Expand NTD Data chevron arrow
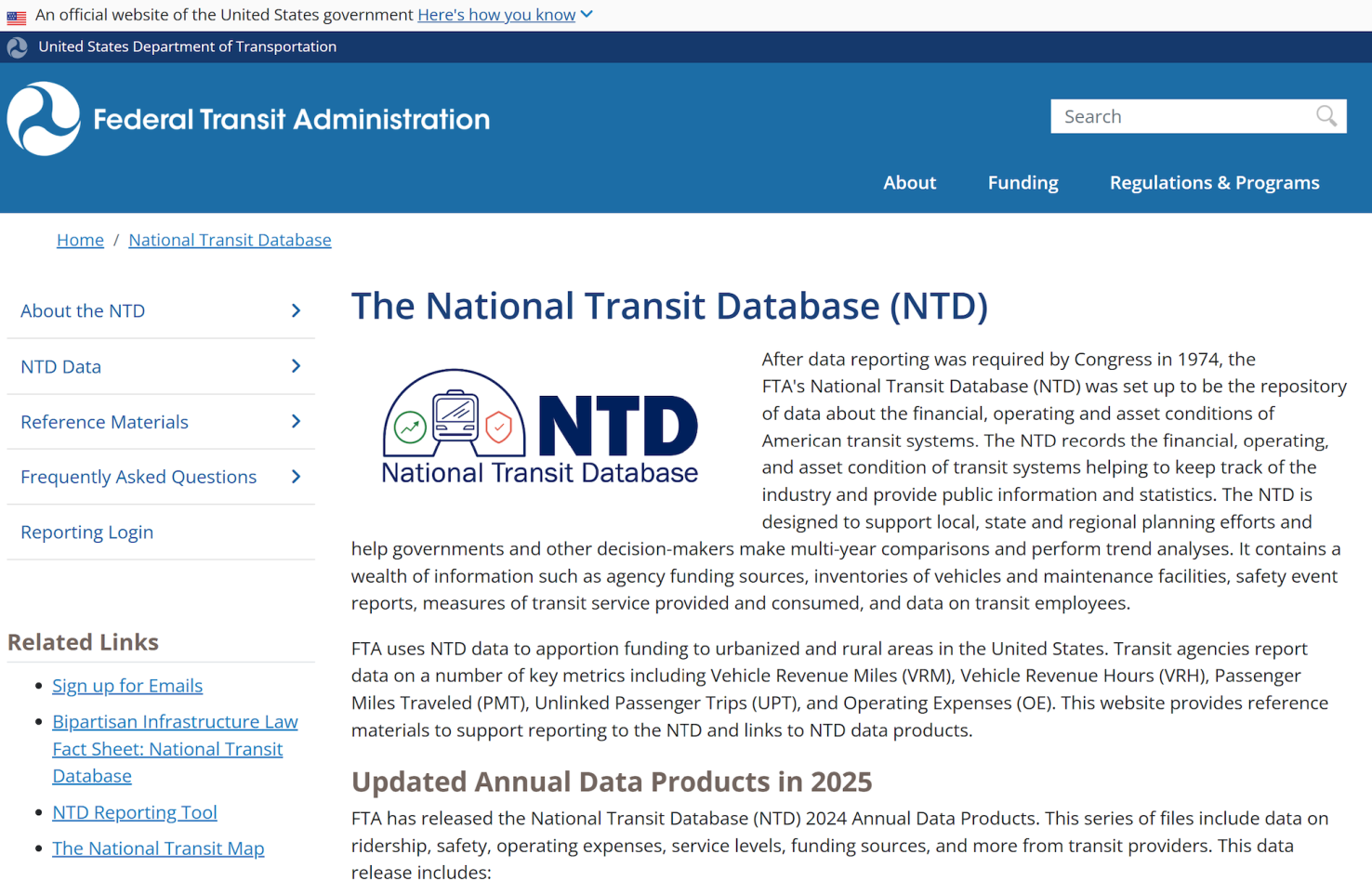 pos(296,366)
